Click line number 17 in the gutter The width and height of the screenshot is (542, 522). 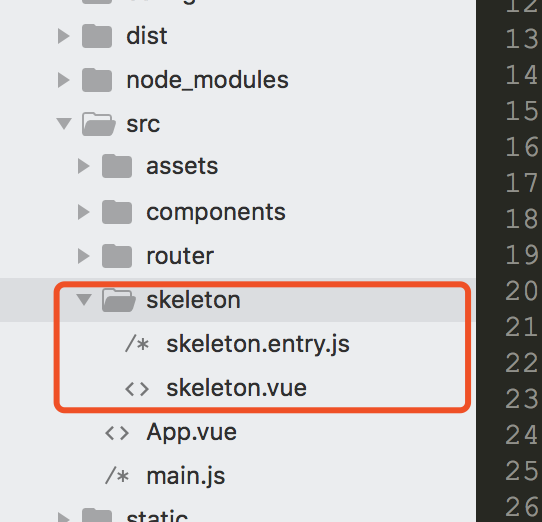click(x=522, y=183)
